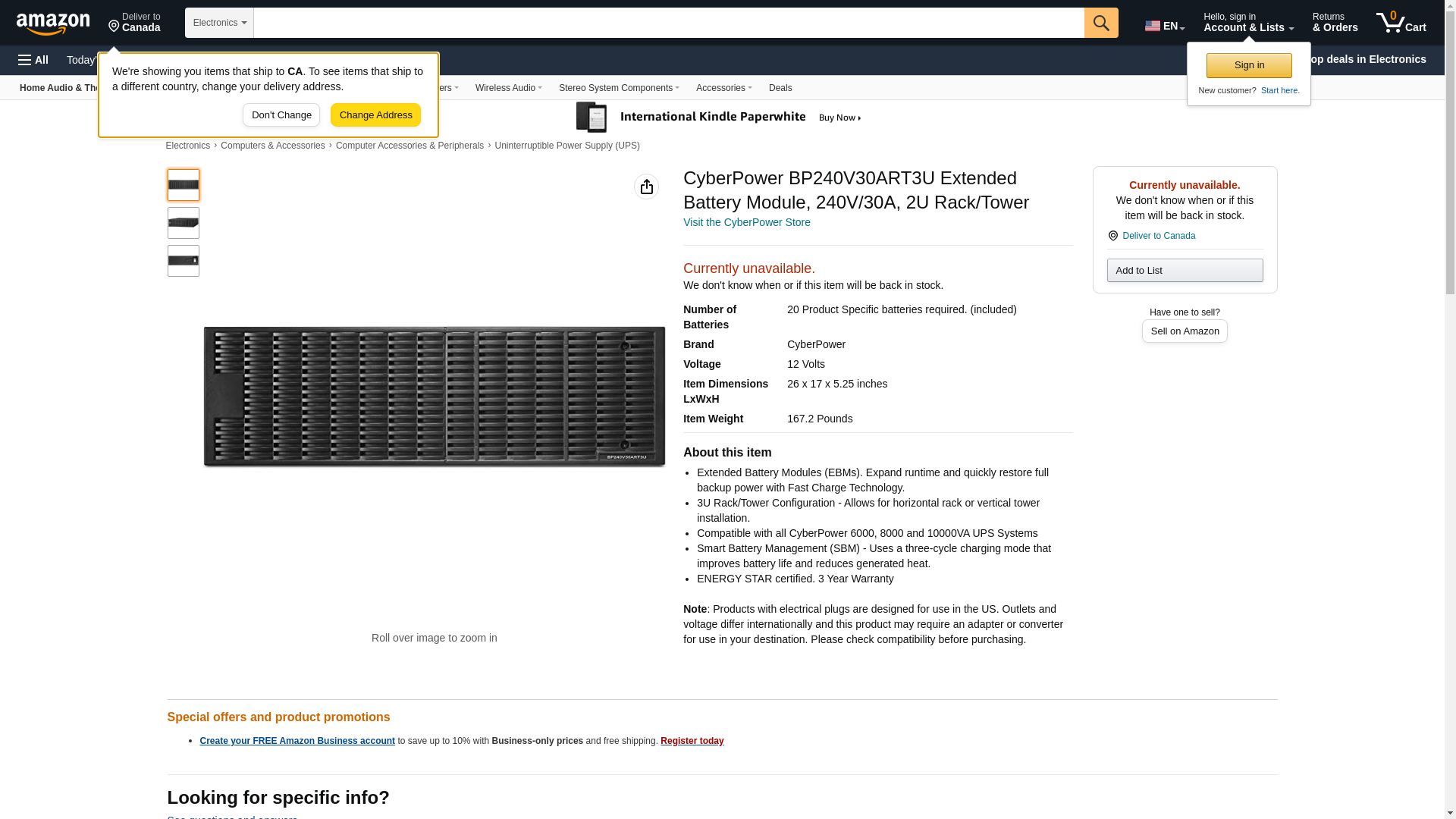Open the EN language flag selector
This screenshot has height=819, width=1456.
[1164, 26]
